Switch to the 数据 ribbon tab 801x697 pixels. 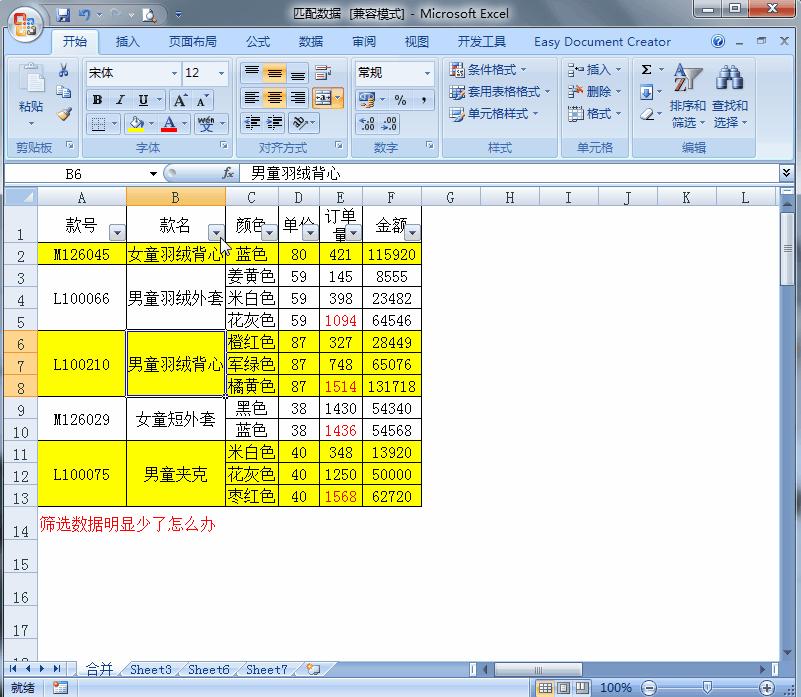click(310, 41)
